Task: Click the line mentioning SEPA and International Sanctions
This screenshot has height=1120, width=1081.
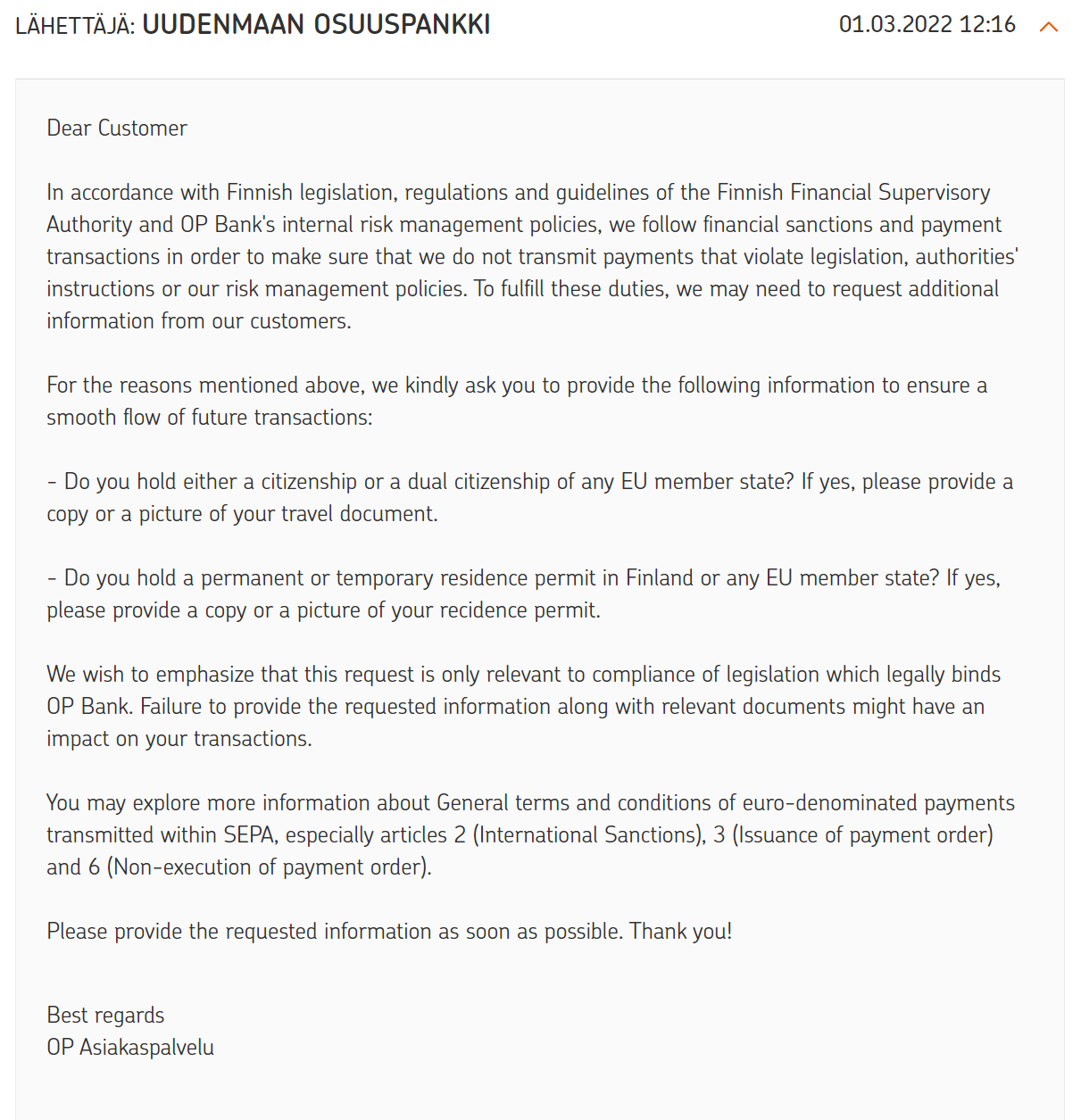Action: pyautogui.click(x=520, y=835)
